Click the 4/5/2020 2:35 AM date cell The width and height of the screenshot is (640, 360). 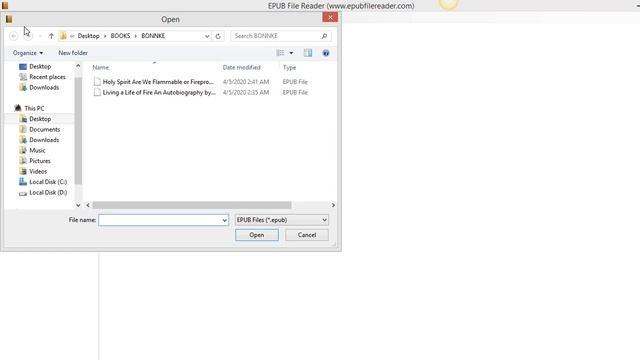[x=246, y=92]
